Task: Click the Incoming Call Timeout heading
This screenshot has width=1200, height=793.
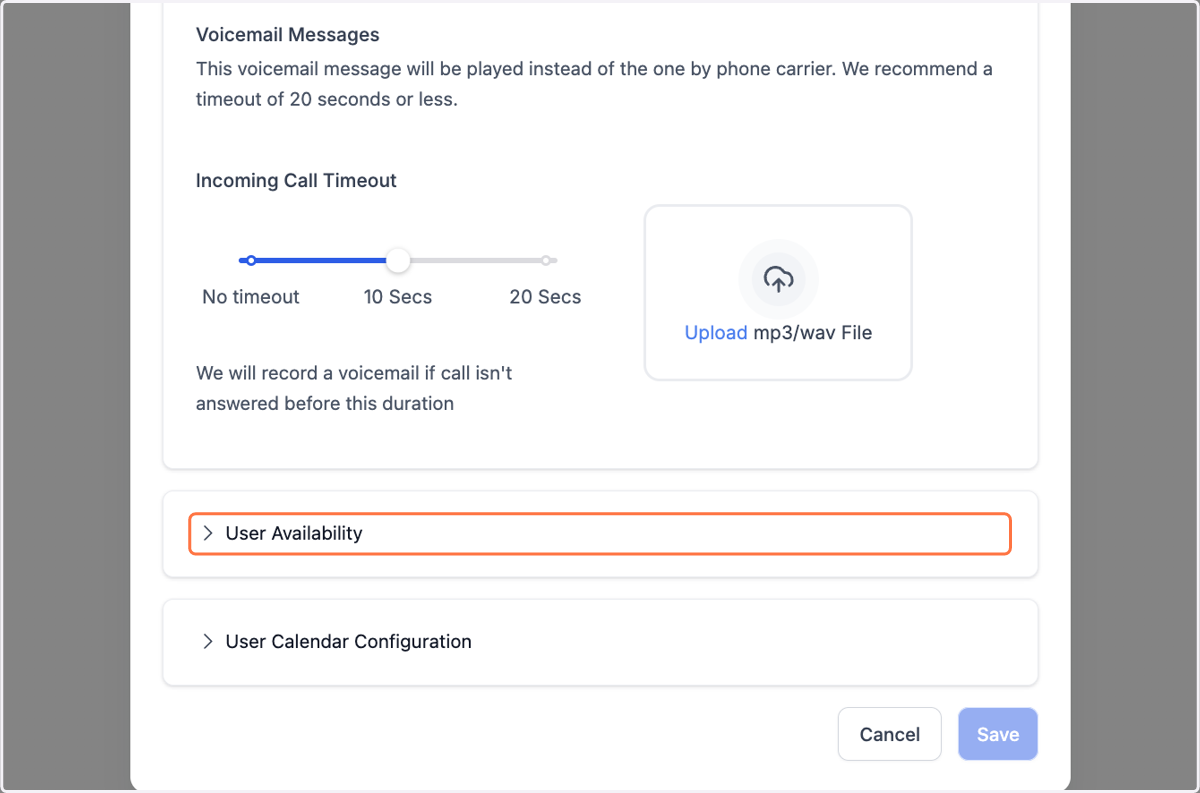Action: 296,181
